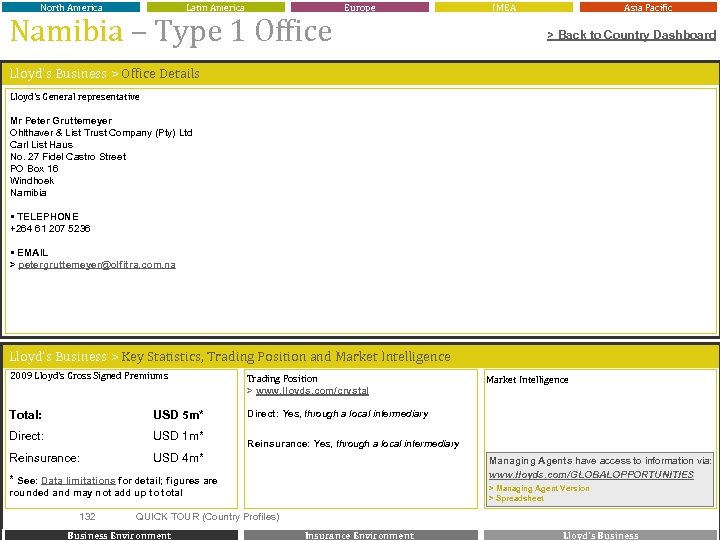Switch to Insurance Environment bottom tab
This screenshot has height=540, width=720.
pos(360,535)
